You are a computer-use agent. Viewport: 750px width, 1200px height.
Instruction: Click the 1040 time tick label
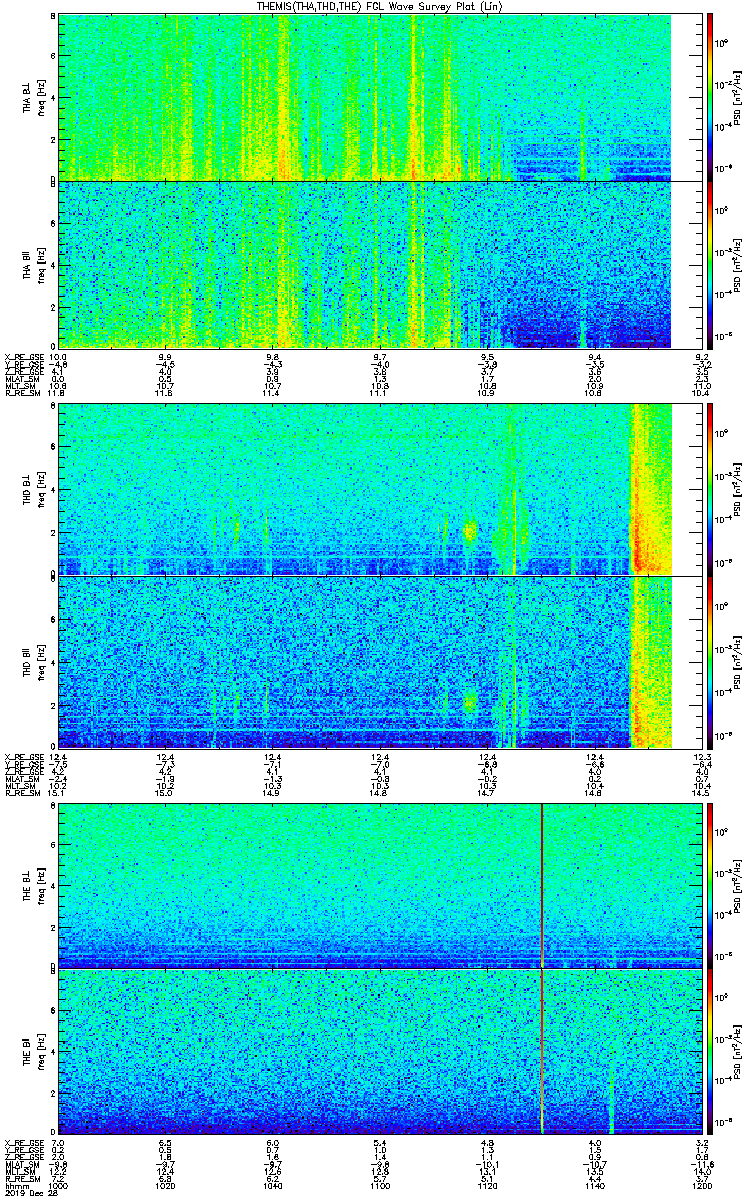click(x=272, y=1185)
